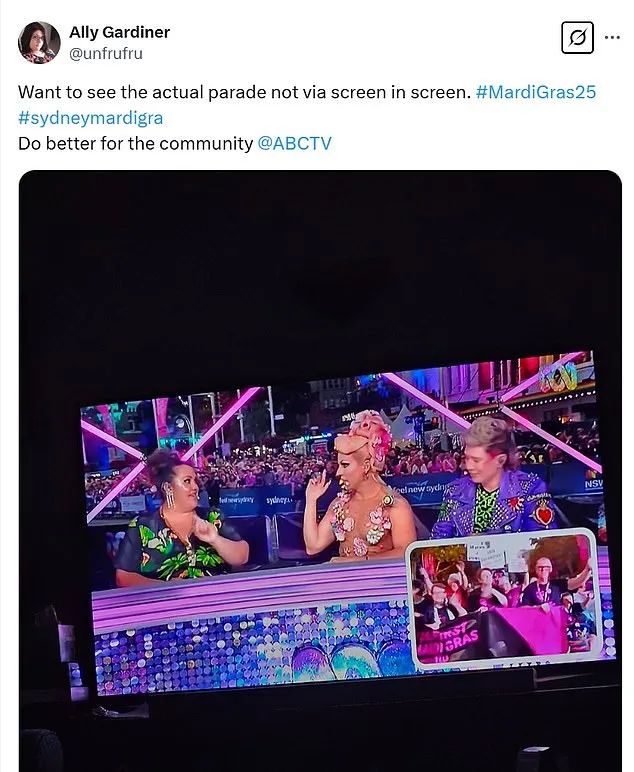Open the @ABCTV mention
Image resolution: width=634 pixels, height=772 pixels.
pos(294,143)
